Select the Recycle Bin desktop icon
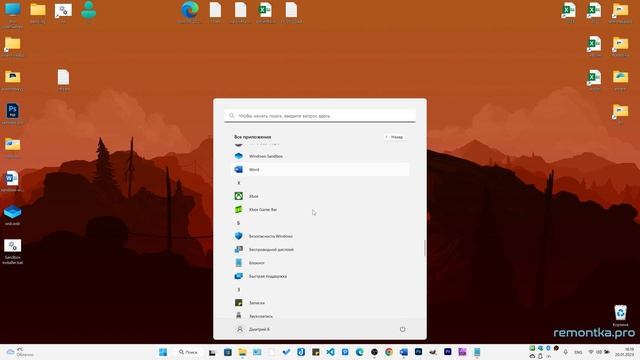The height and width of the screenshot is (360, 640). (620, 316)
